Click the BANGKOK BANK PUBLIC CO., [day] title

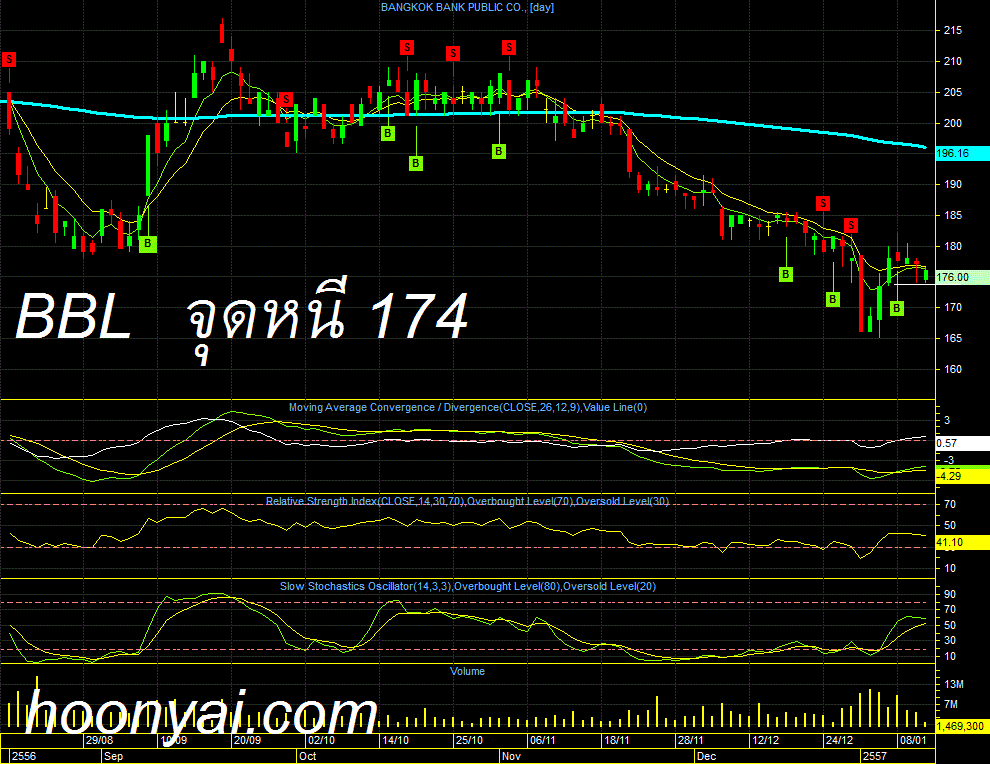coord(467,8)
